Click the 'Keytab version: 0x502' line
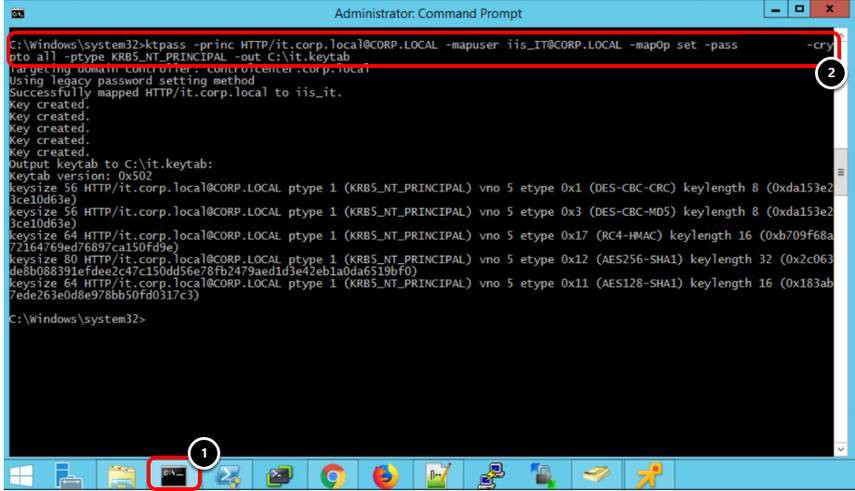Viewport: 855px width, 491px height. (81, 176)
